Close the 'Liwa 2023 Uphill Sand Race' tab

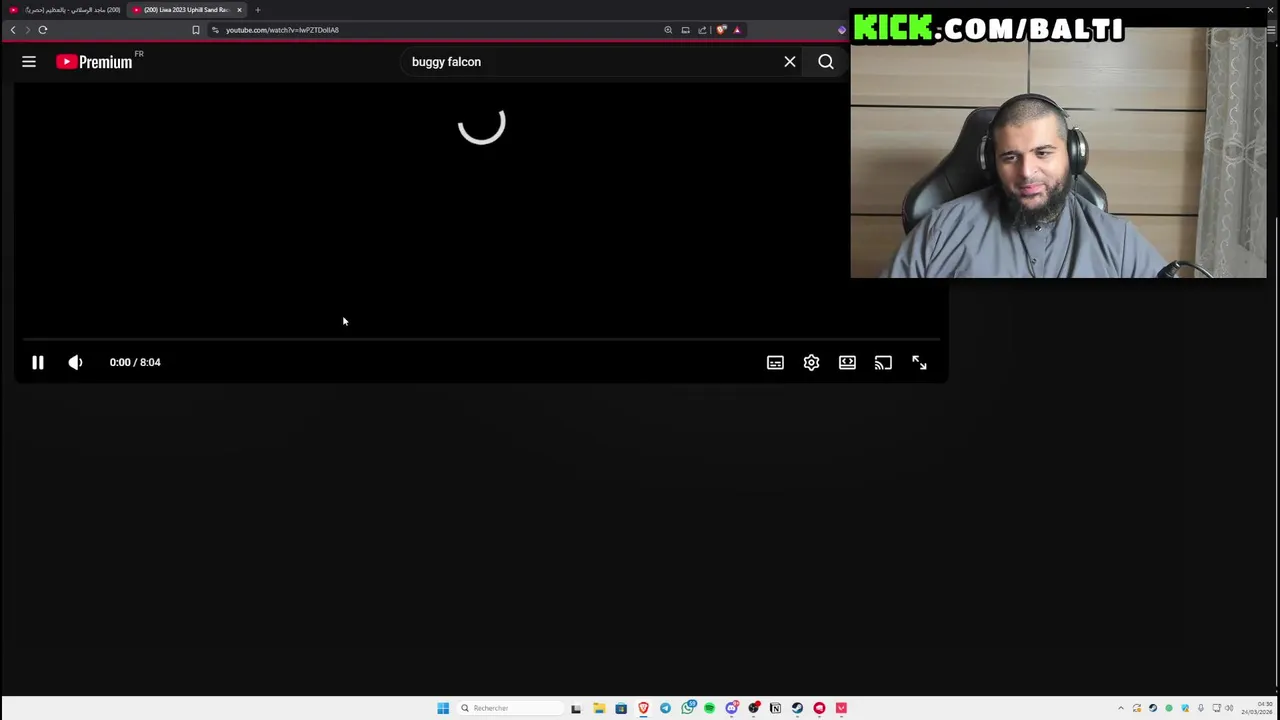pyautogui.click(x=239, y=10)
